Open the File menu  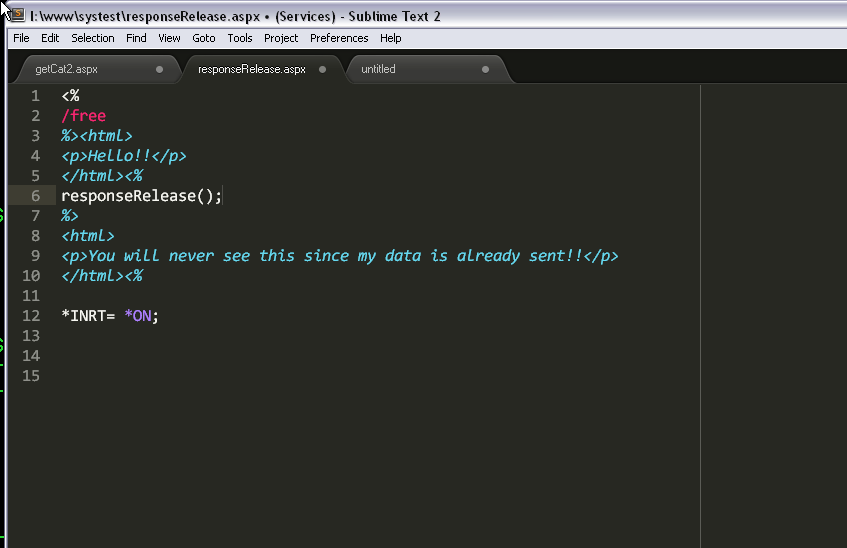[x=21, y=38]
